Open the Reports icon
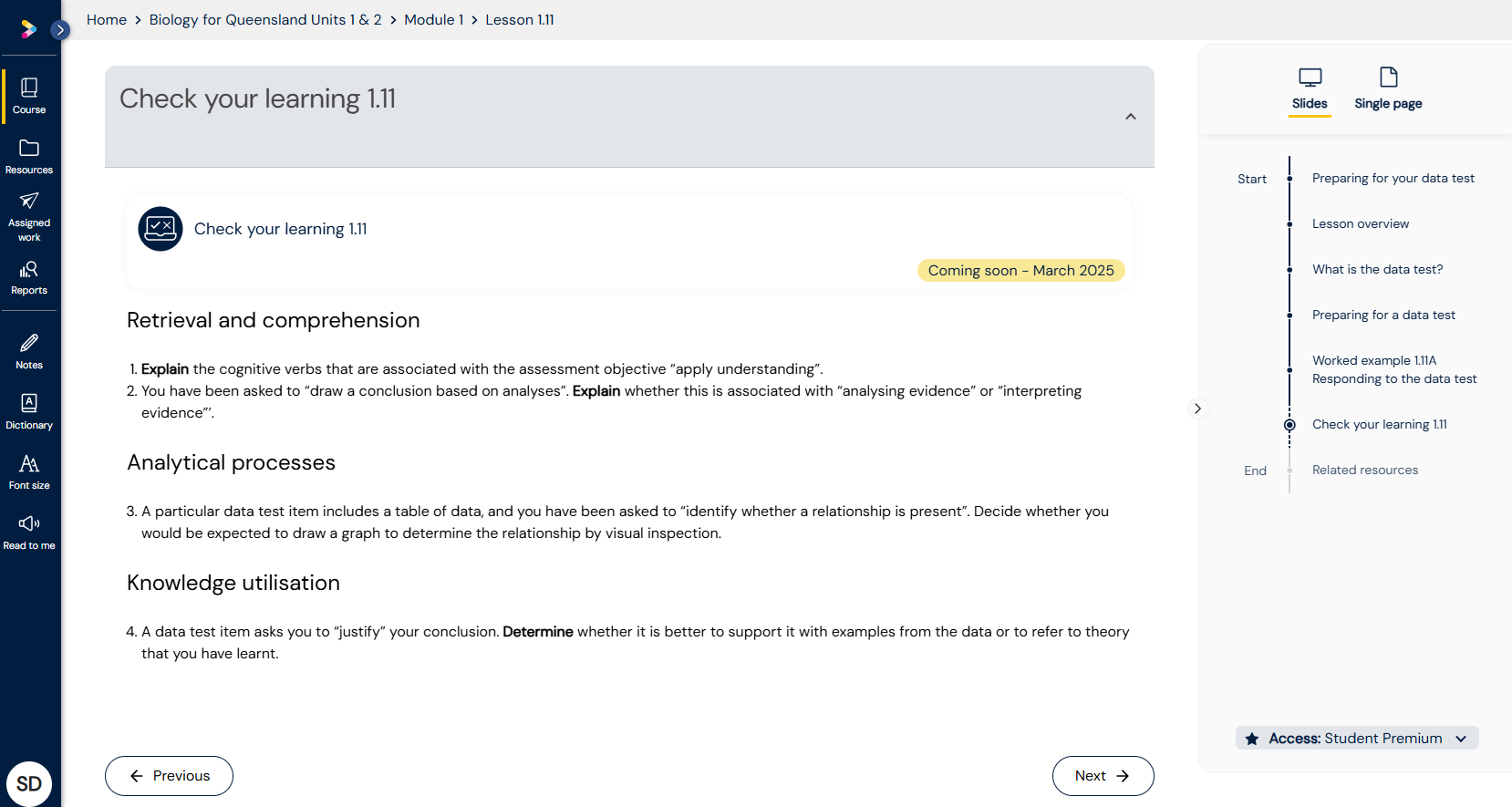 [29, 277]
